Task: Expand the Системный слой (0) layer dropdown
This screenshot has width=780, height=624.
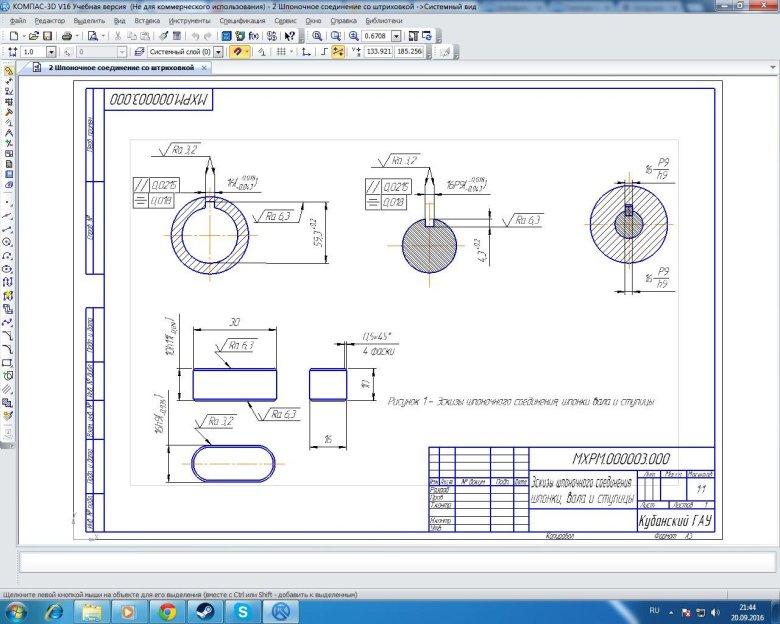Action: click(219, 51)
